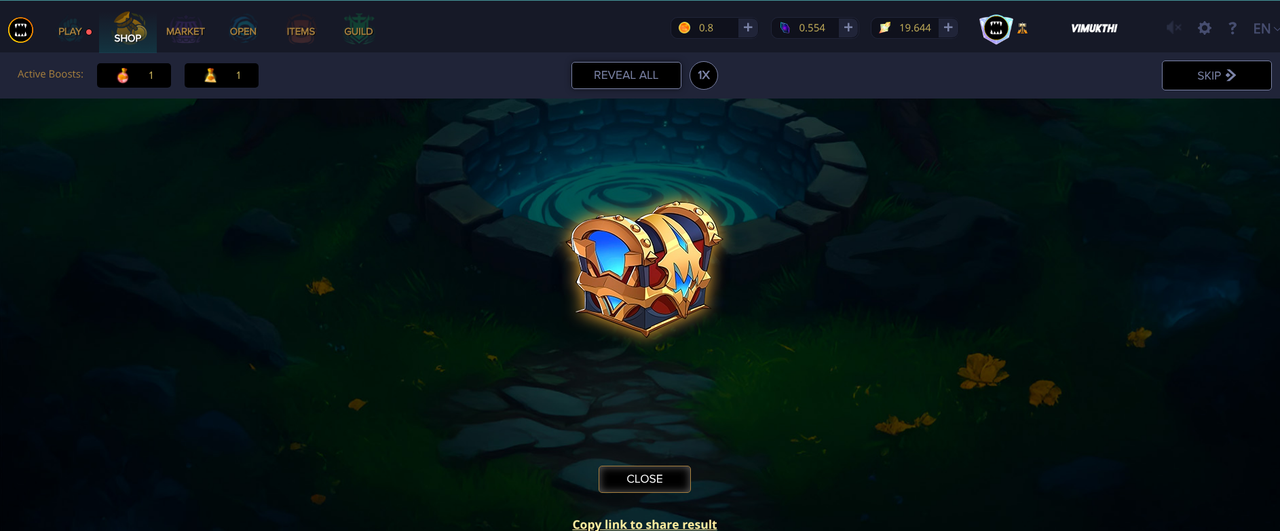Open the help question mark icon
This screenshot has width=1280, height=531.
pos(1233,28)
